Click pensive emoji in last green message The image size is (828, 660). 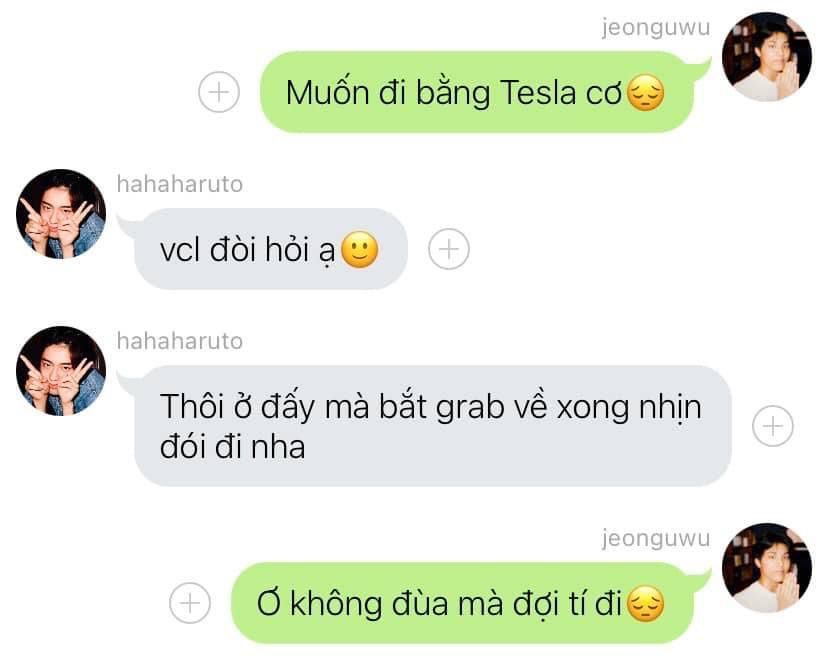coord(645,604)
